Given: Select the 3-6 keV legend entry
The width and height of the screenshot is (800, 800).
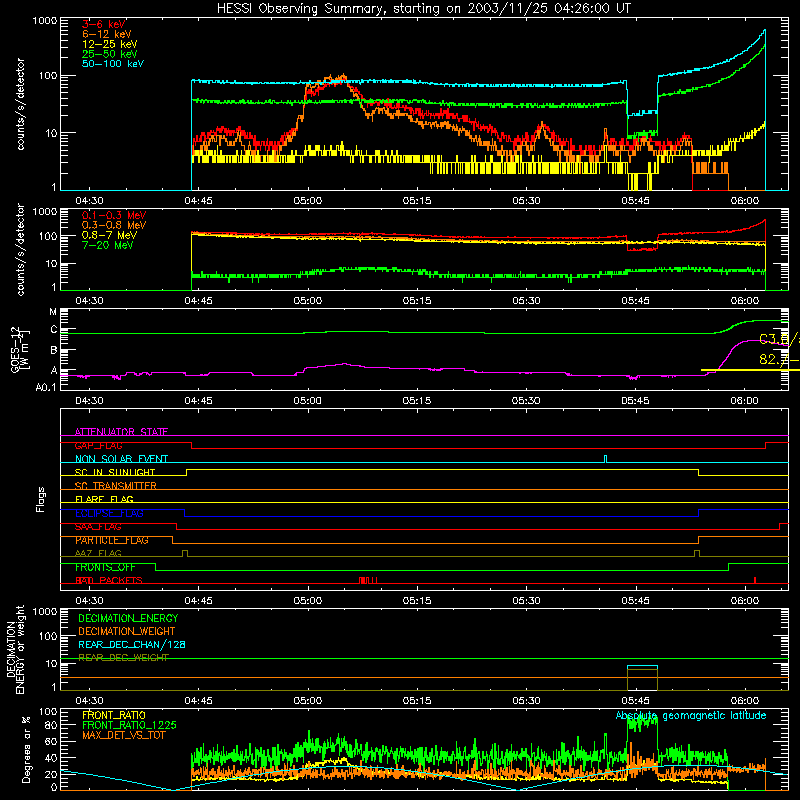Looking at the screenshot, I should pos(104,24).
